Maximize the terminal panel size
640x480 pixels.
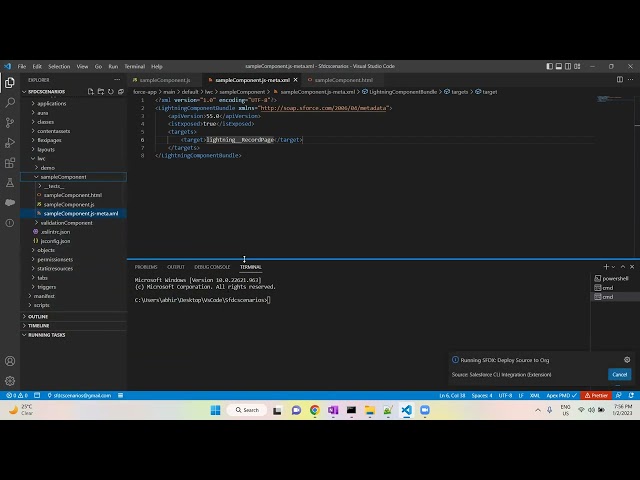click(623, 267)
